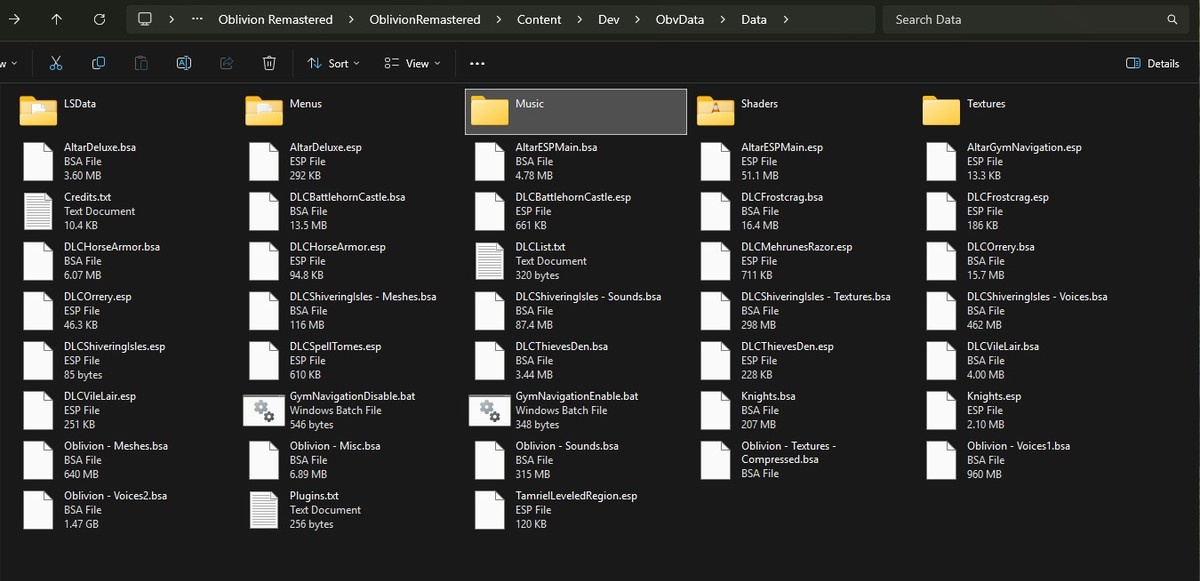Select the Plugins.txt document icon
The height and width of the screenshot is (581, 1200).
tap(264, 510)
